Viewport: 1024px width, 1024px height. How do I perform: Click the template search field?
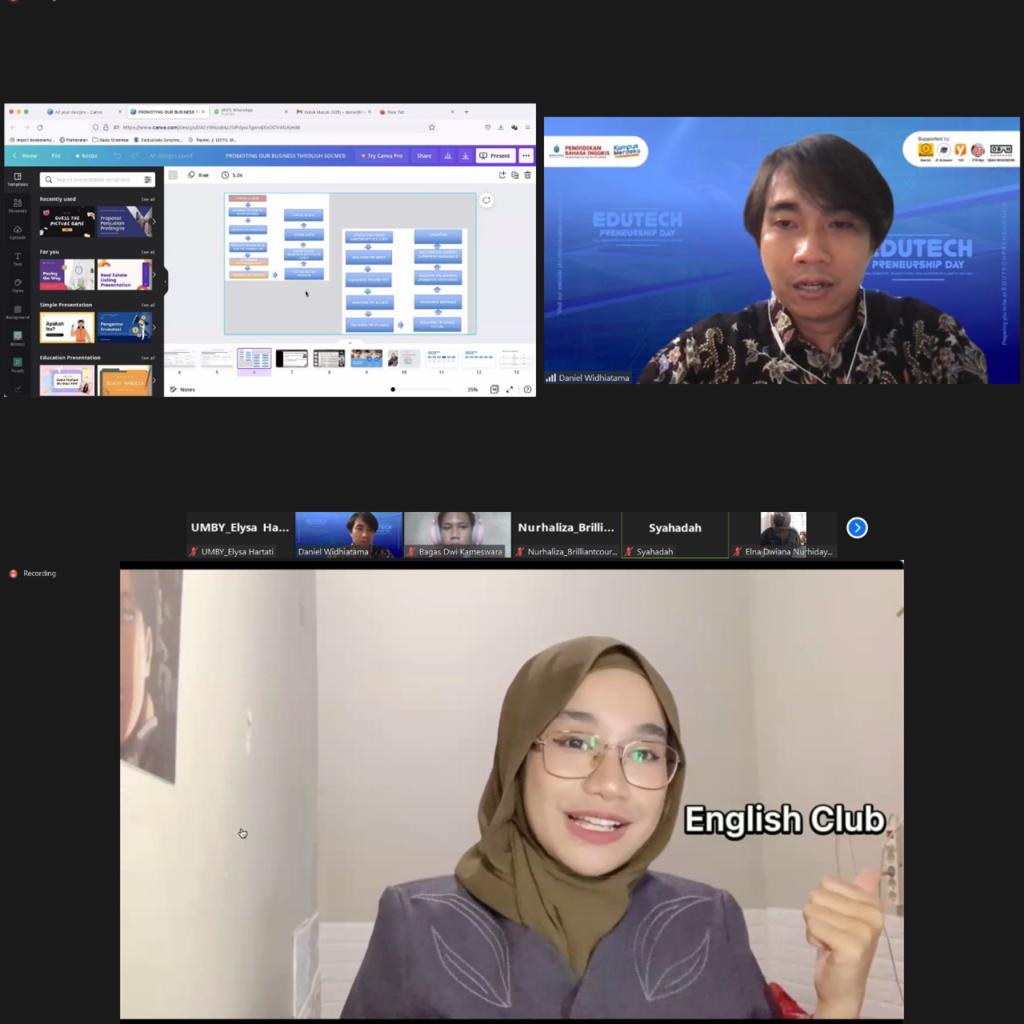pos(97,180)
